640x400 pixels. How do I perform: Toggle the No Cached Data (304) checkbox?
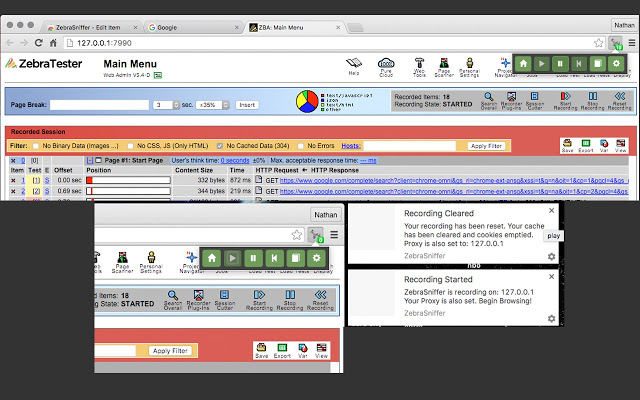click(220, 146)
